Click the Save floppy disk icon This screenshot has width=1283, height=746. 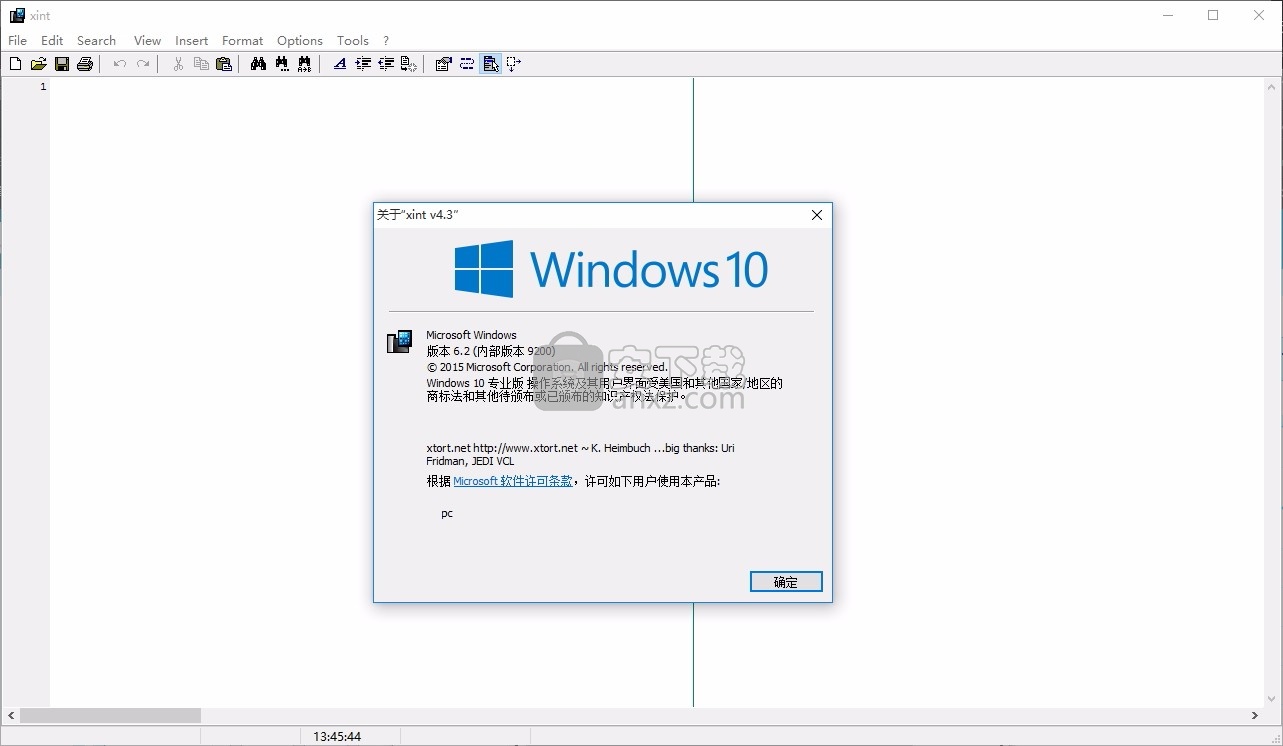(x=62, y=64)
